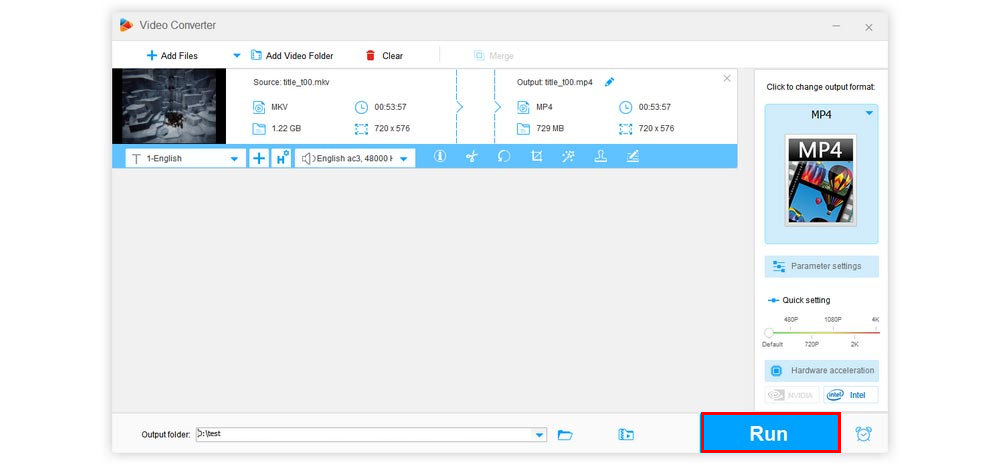This screenshot has height=465, width=1000.
Task: Click the MP4 format profile image
Action: coord(821,180)
